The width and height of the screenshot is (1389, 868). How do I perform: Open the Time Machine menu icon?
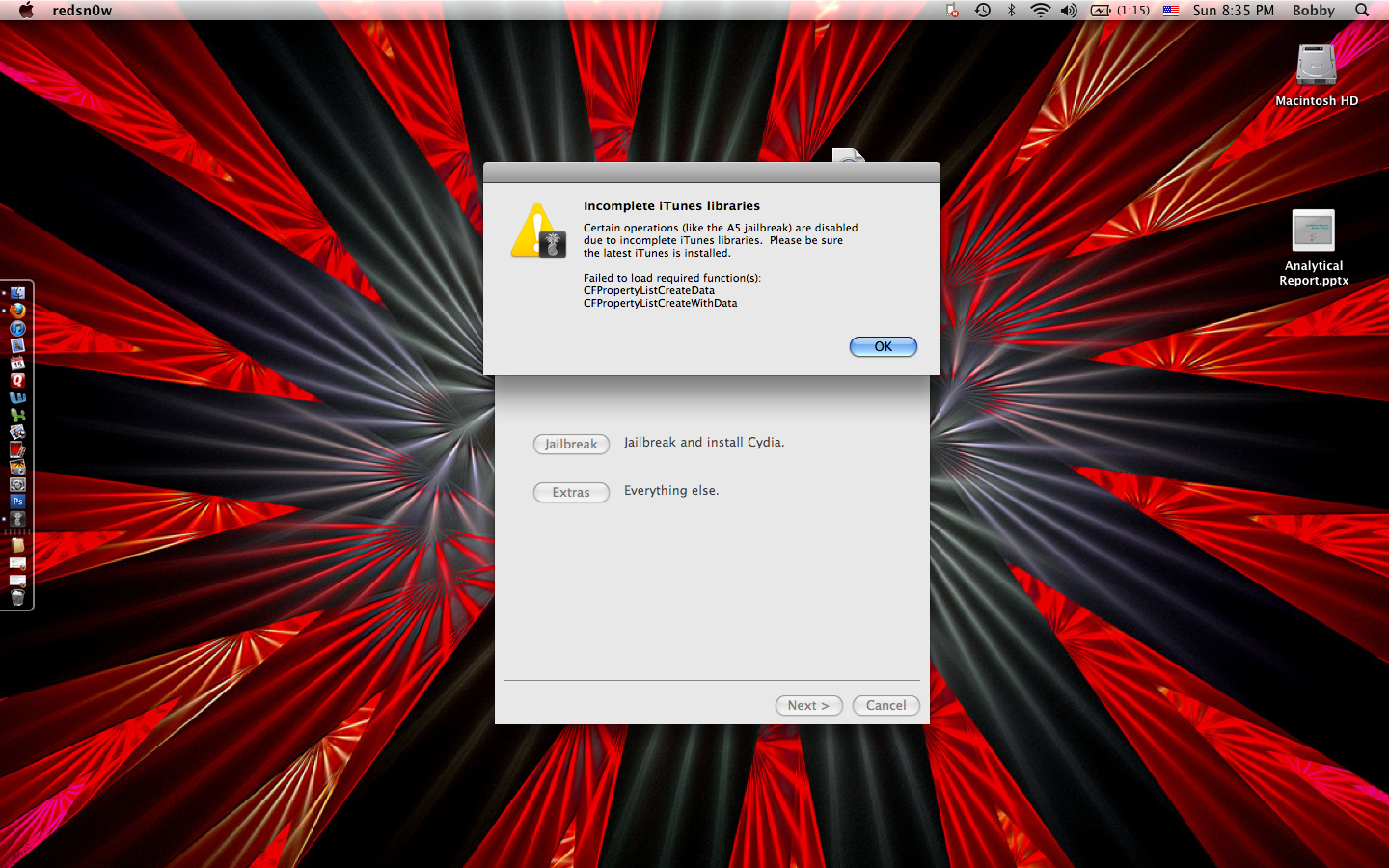tap(982, 10)
